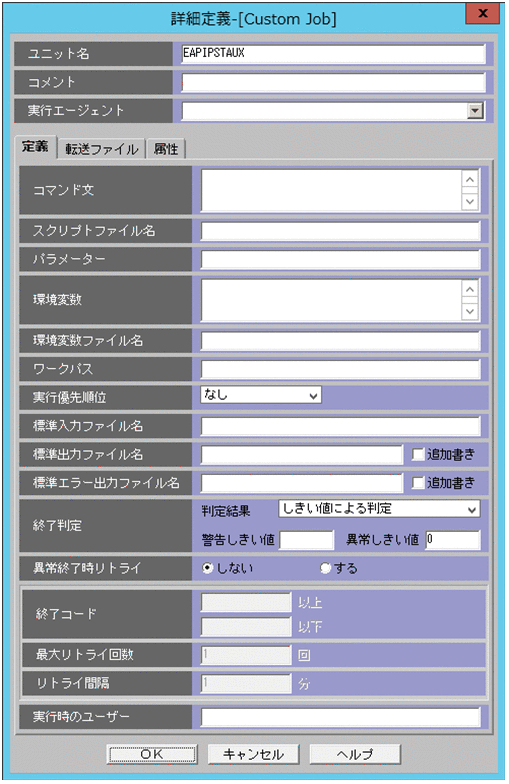Click the 標準出力ファイル名 input field
The image size is (509, 784).
click(302, 455)
